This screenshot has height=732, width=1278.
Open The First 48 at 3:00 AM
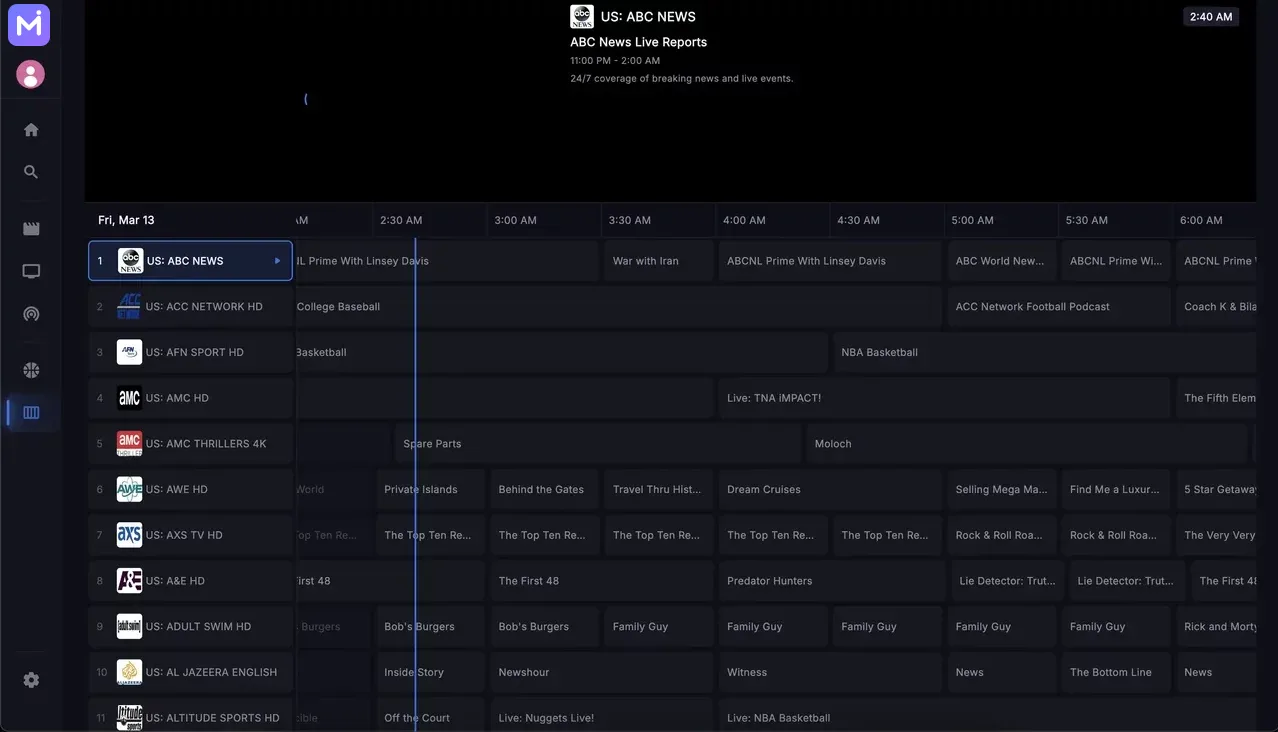(602, 580)
